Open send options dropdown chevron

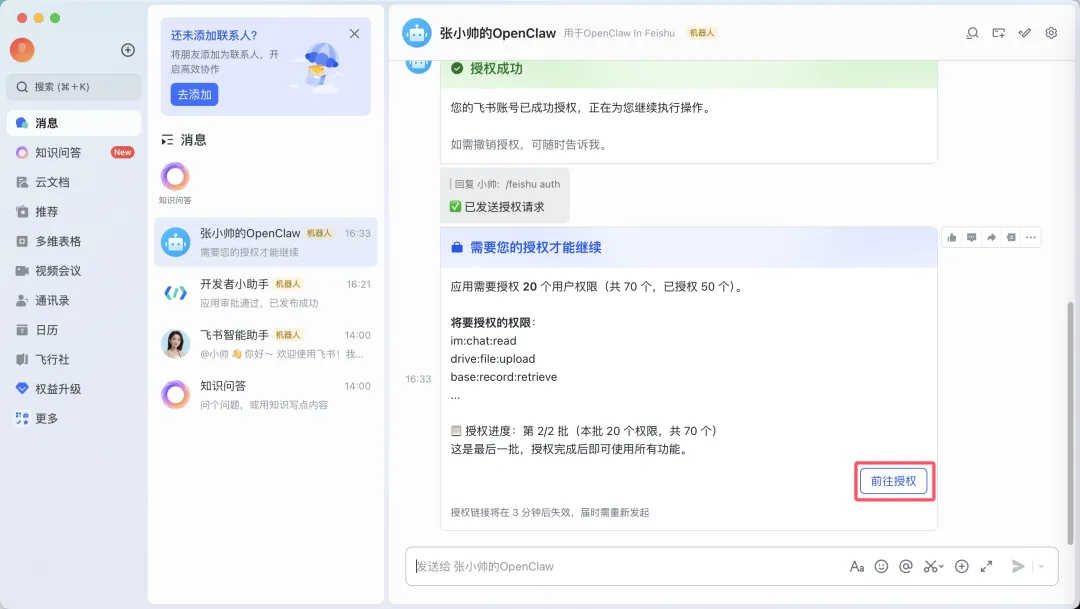(1041, 567)
